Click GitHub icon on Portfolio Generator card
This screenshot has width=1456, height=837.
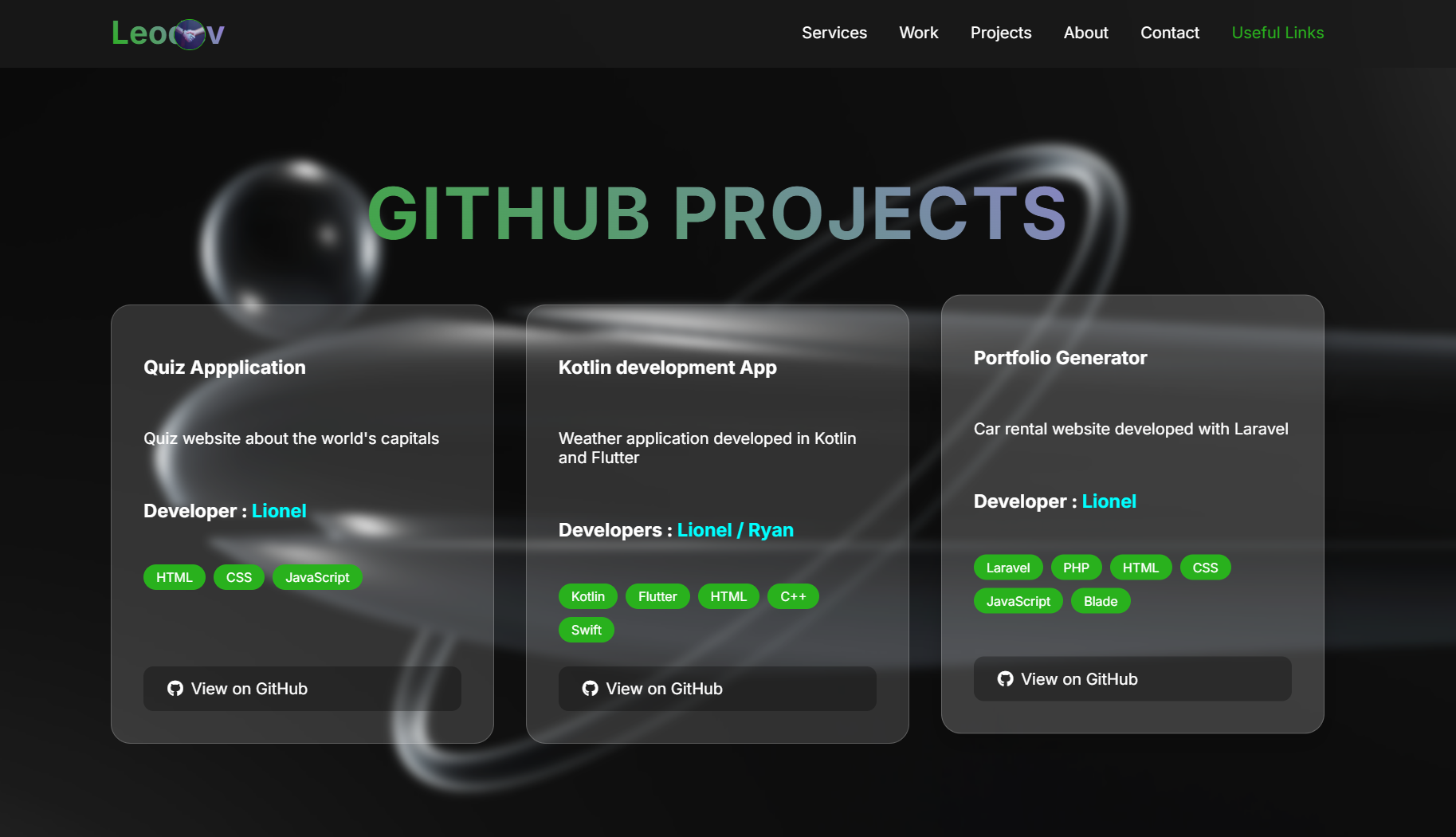coord(1006,679)
